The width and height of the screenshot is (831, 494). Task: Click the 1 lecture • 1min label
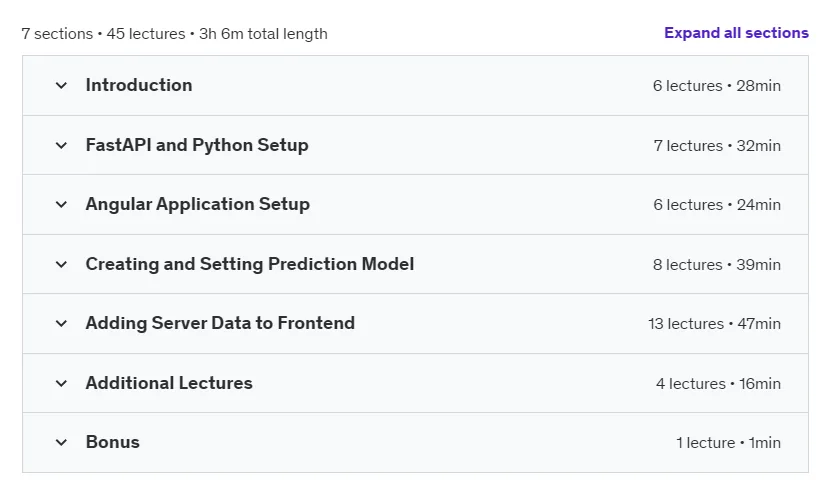coord(728,443)
